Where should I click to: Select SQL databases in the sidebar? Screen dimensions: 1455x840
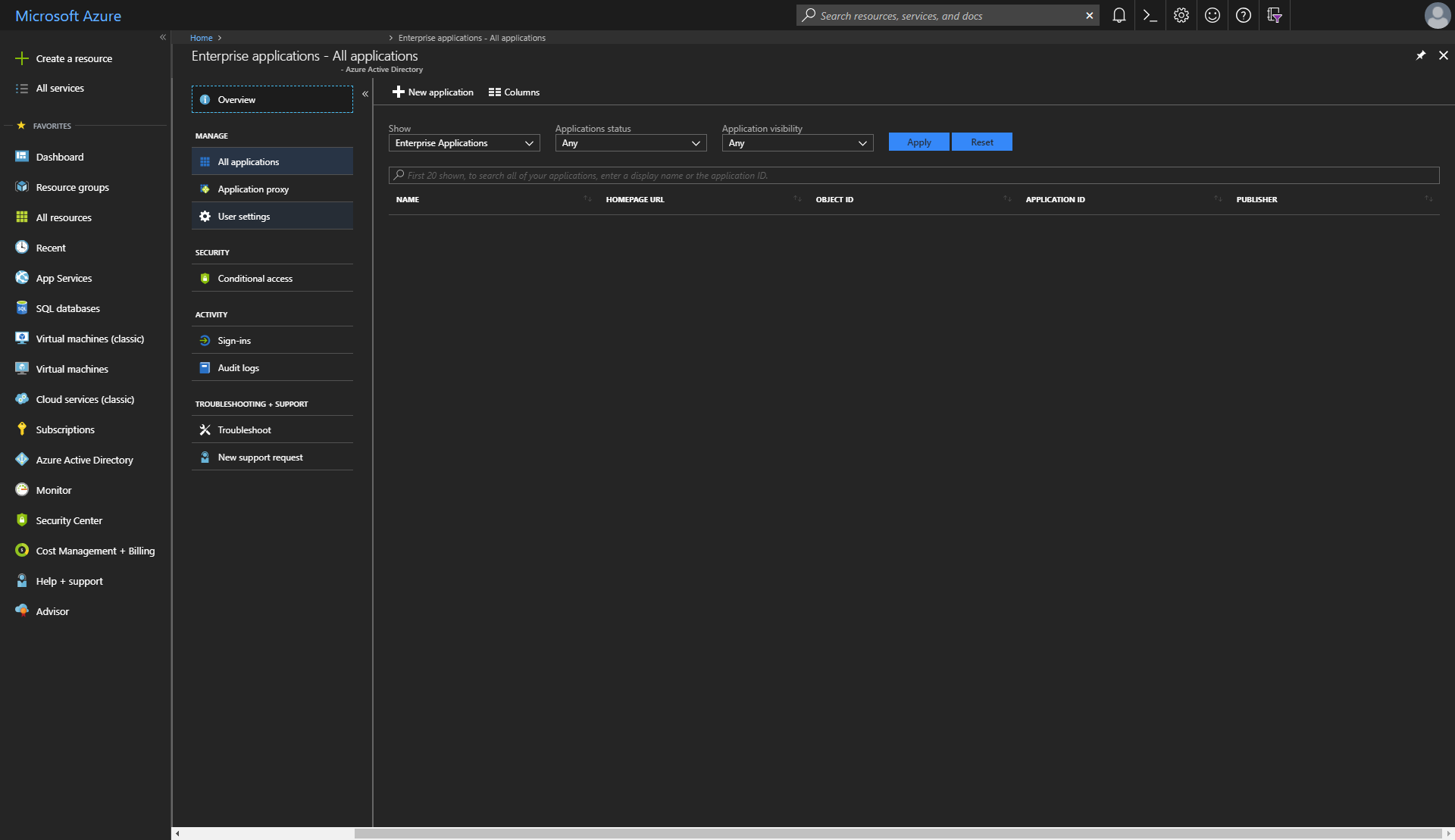coord(67,308)
